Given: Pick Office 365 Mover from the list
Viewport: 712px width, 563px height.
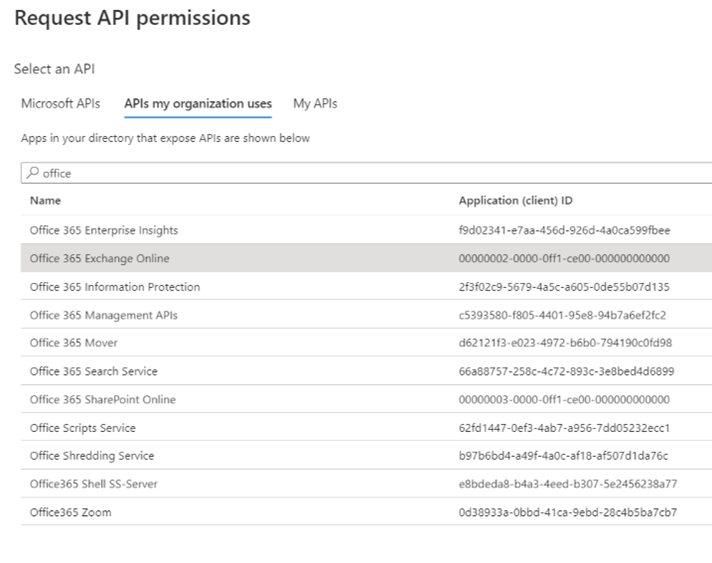Looking at the screenshot, I should (74, 343).
